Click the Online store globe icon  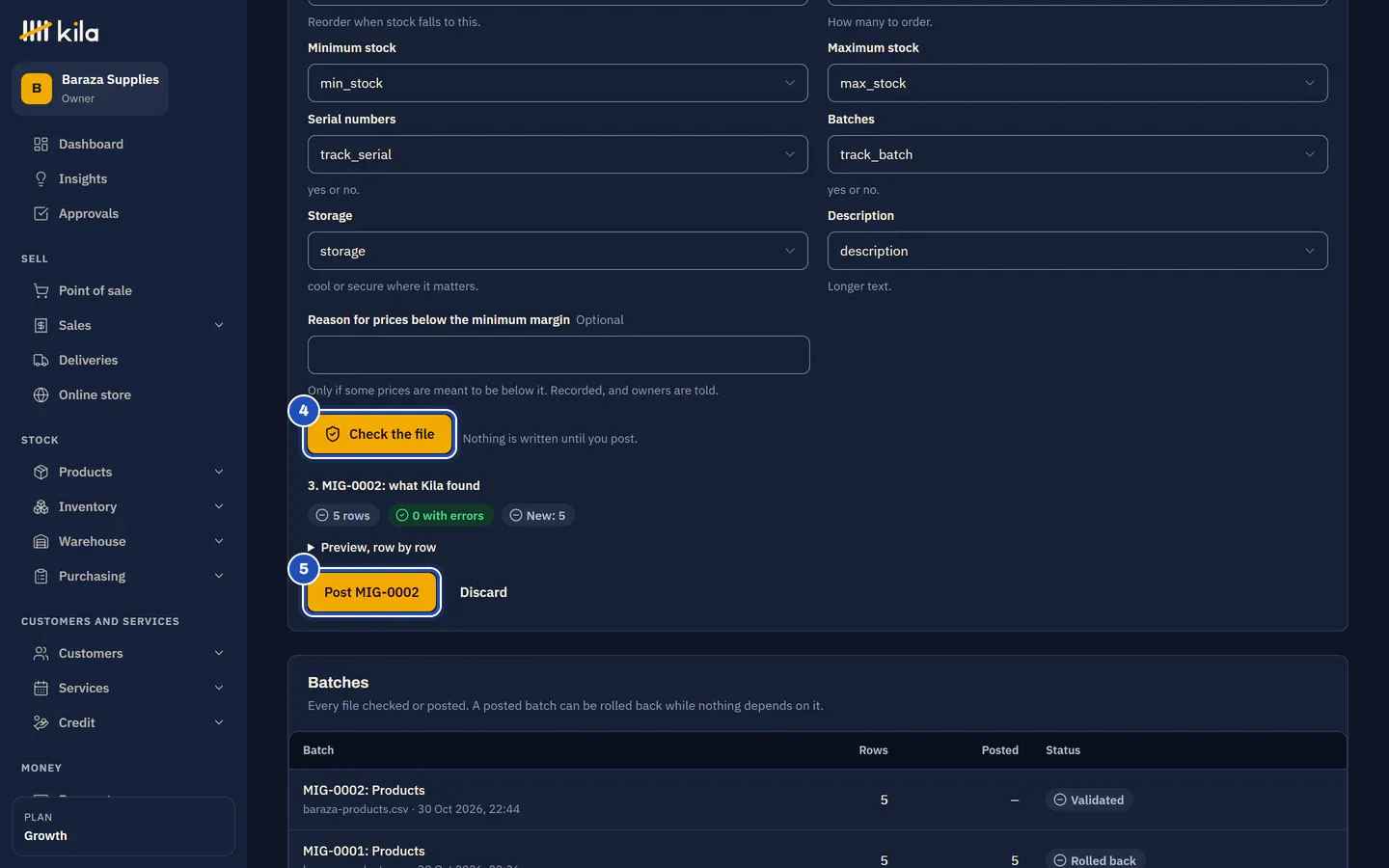pyautogui.click(x=41, y=394)
